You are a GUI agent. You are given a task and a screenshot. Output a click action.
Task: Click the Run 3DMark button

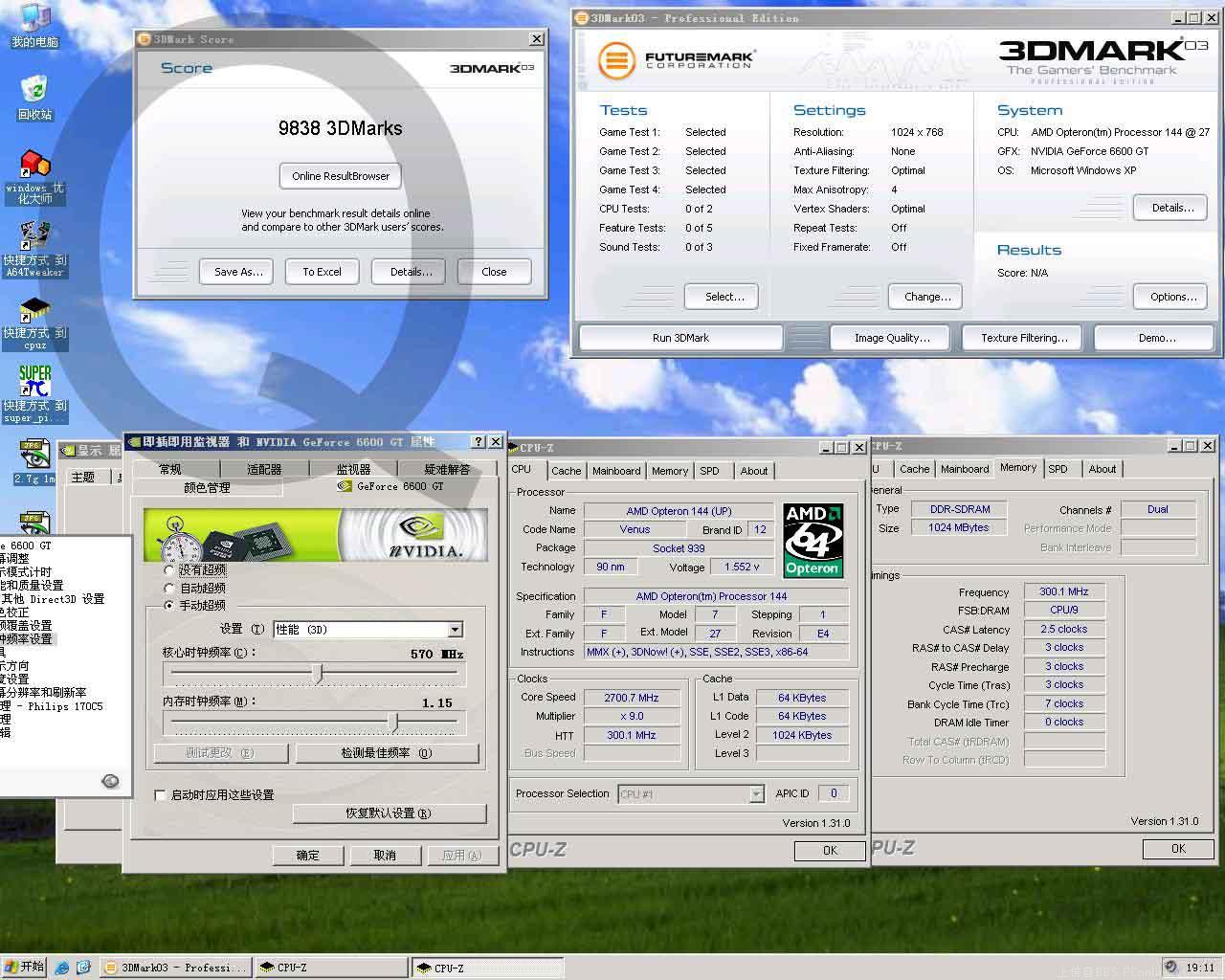[680, 338]
